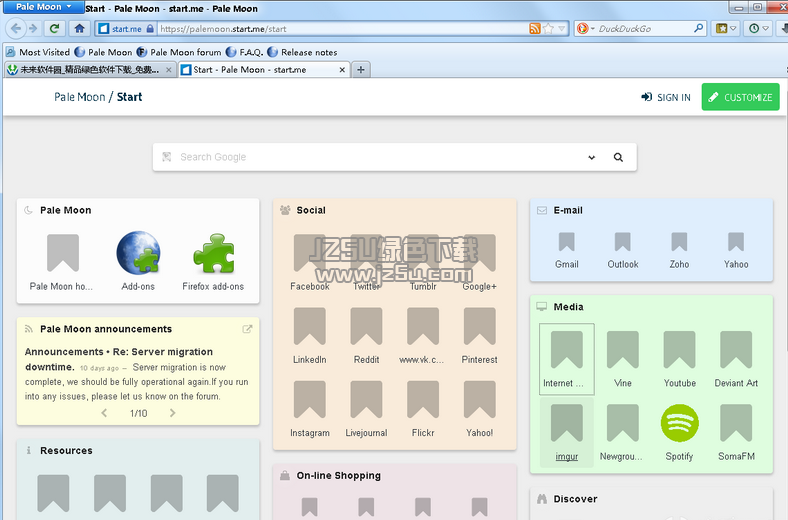Open the Add-ons globe icon
The height and width of the screenshot is (520, 788).
138,253
